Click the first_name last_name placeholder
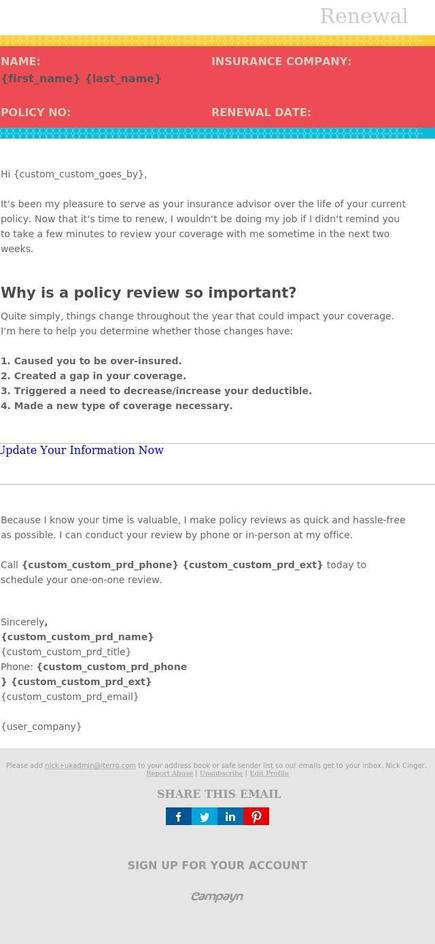The image size is (435, 944). [x=81, y=79]
